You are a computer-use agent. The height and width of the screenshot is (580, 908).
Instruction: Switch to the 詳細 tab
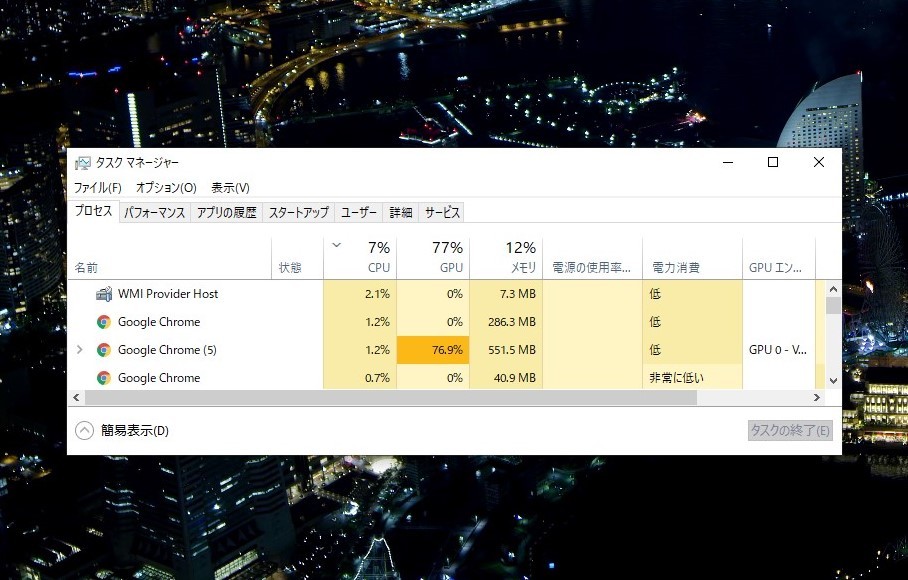click(401, 212)
